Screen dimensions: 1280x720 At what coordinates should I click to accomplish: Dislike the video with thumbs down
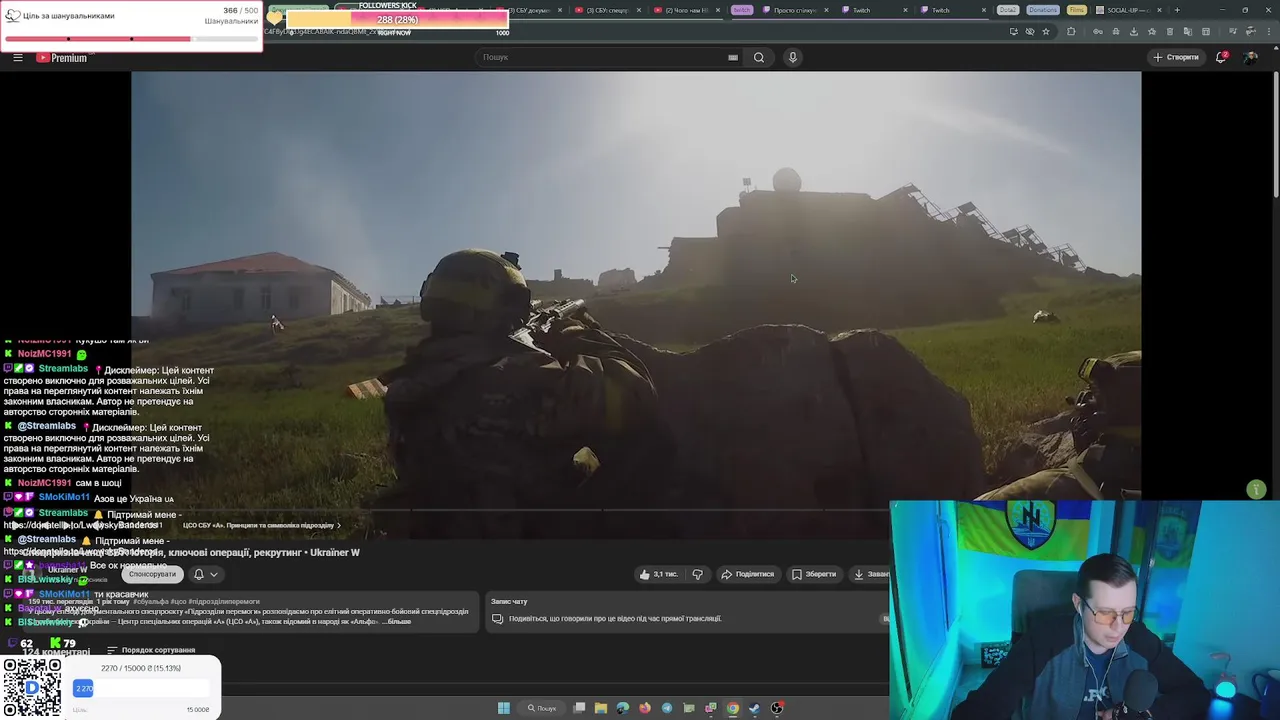click(x=697, y=574)
